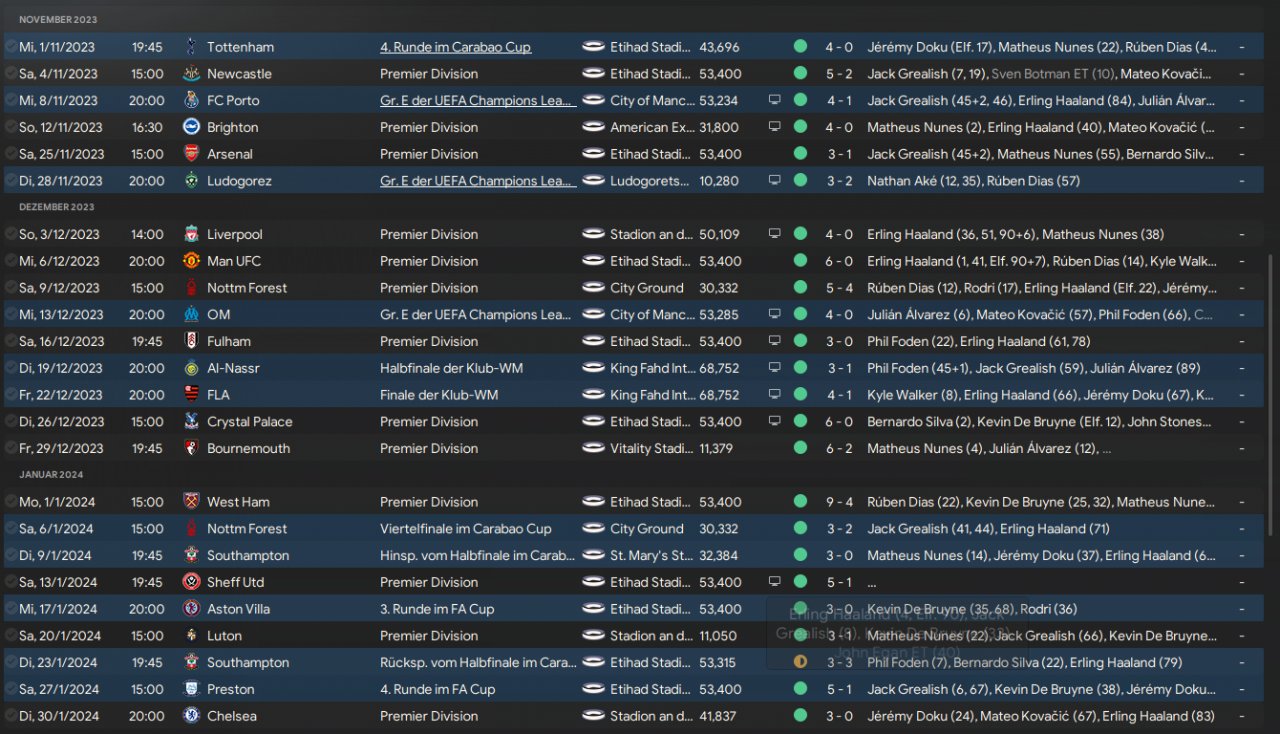Viewport: 1280px width, 734px height.
Task: Open the Bournemouth club badge
Action: tap(191, 449)
